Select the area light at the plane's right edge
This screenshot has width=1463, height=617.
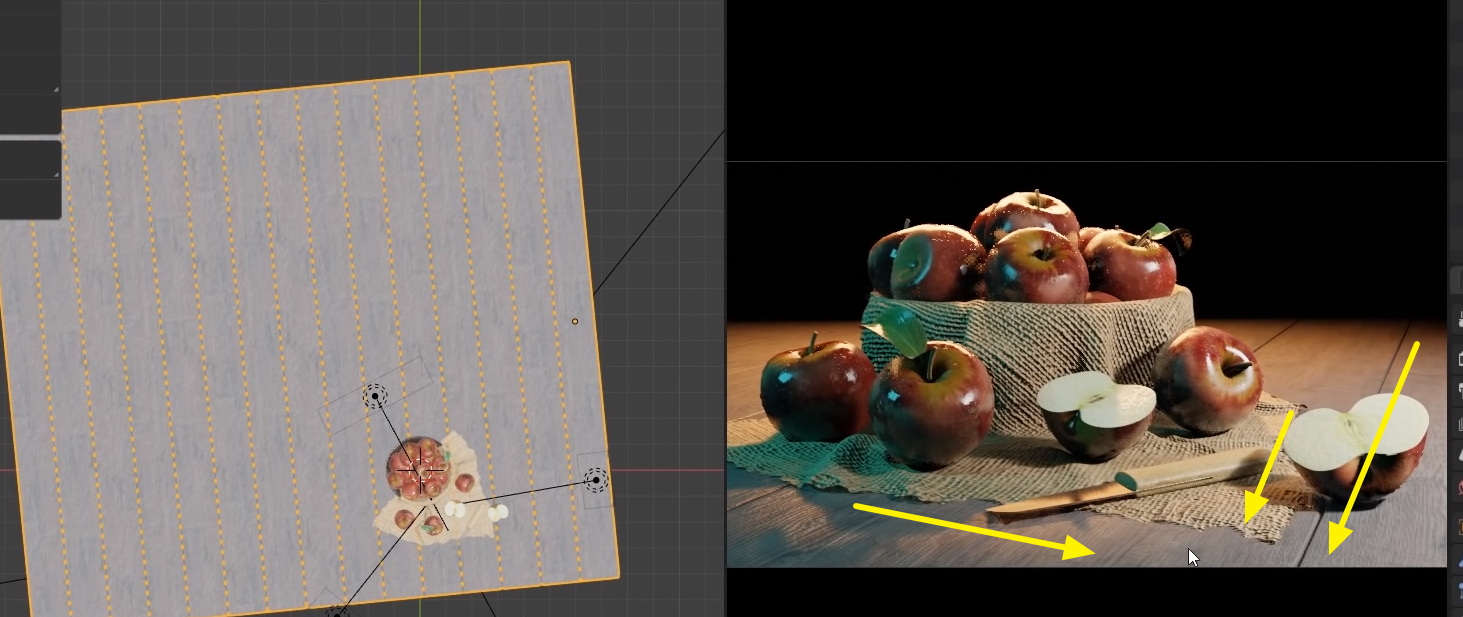pyautogui.click(x=596, y=480)
